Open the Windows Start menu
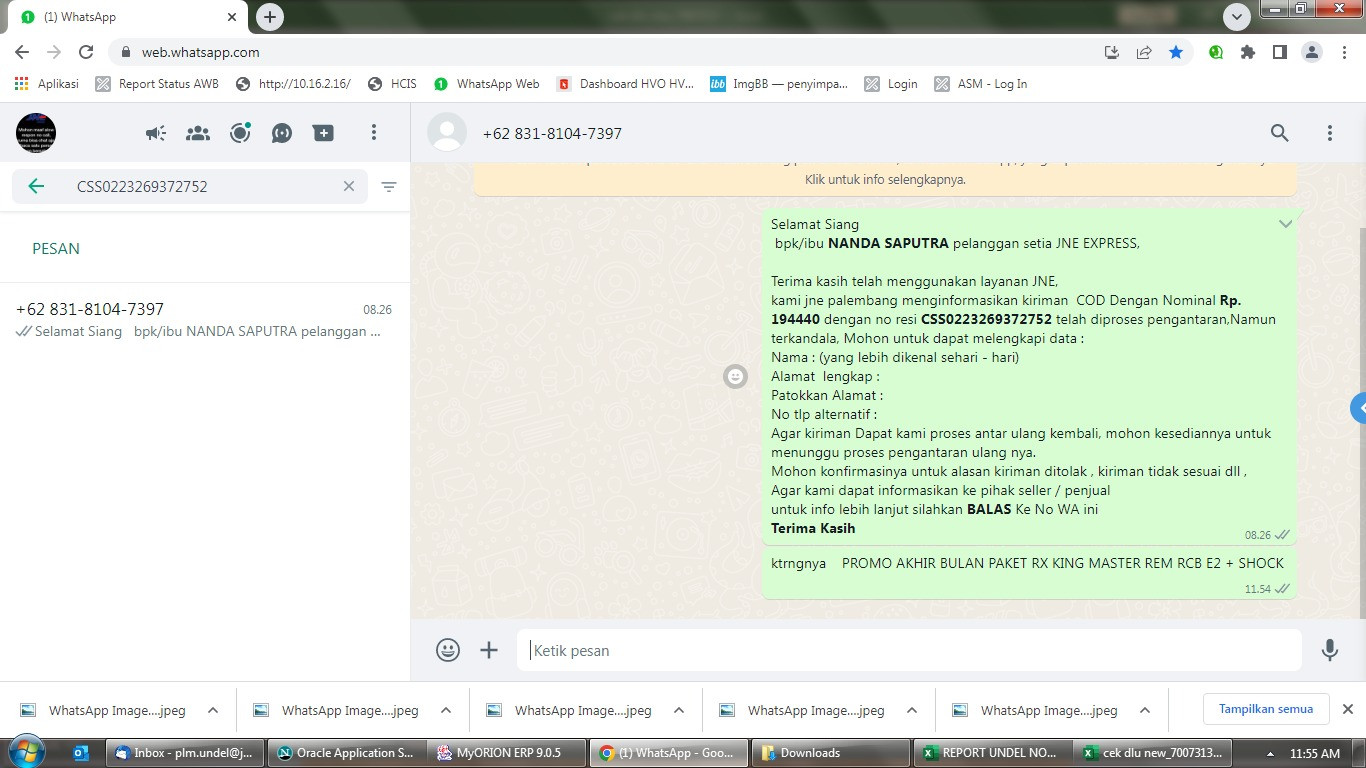 pyautogui.click(x=25, y=752)
